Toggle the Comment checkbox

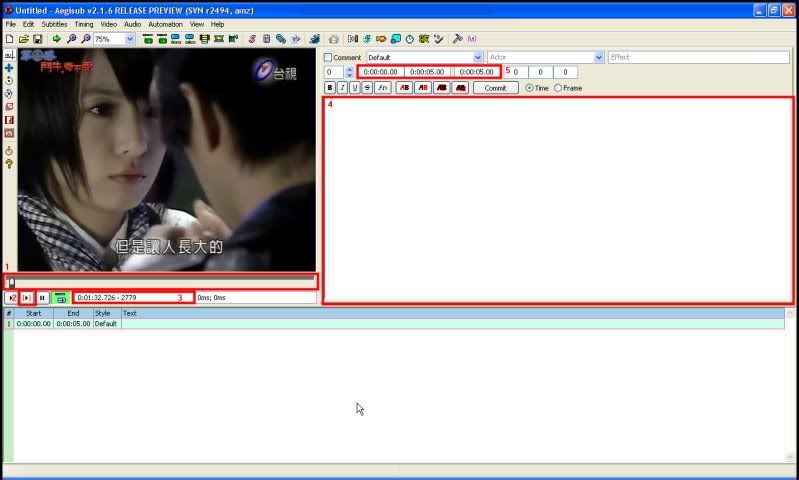pyautogui.click(x=328, y=58)
